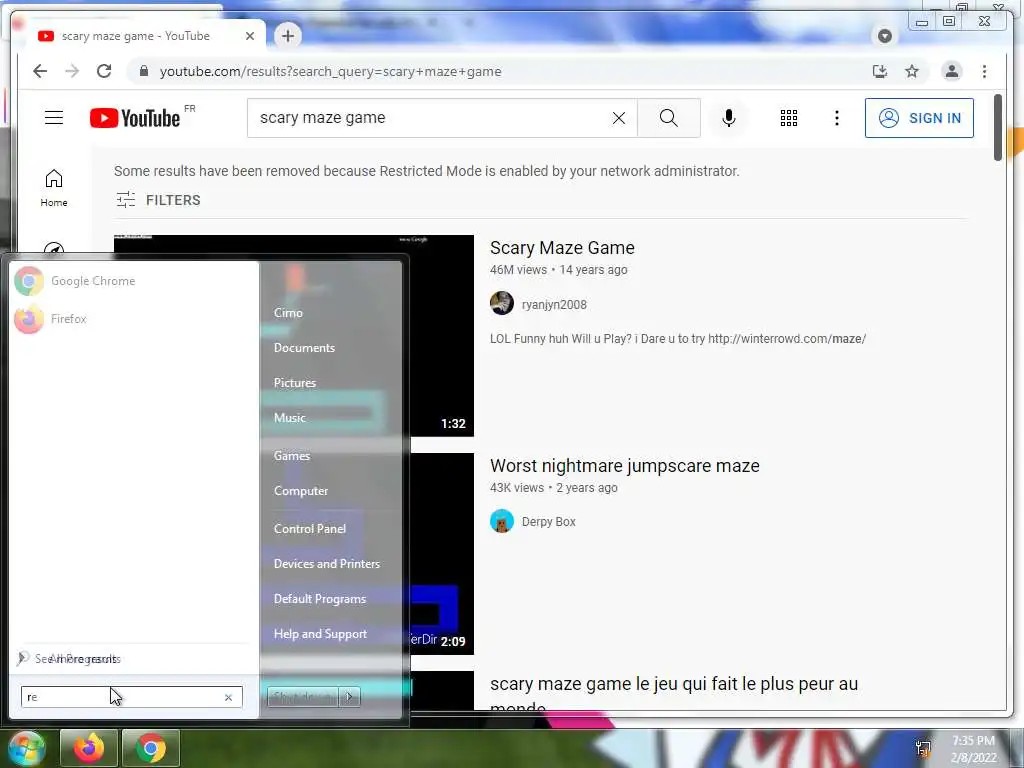The height and width of the screenshot is (768, 1024).
Task: Close the scary maze game YouTube tab
Action: point(249,36)
